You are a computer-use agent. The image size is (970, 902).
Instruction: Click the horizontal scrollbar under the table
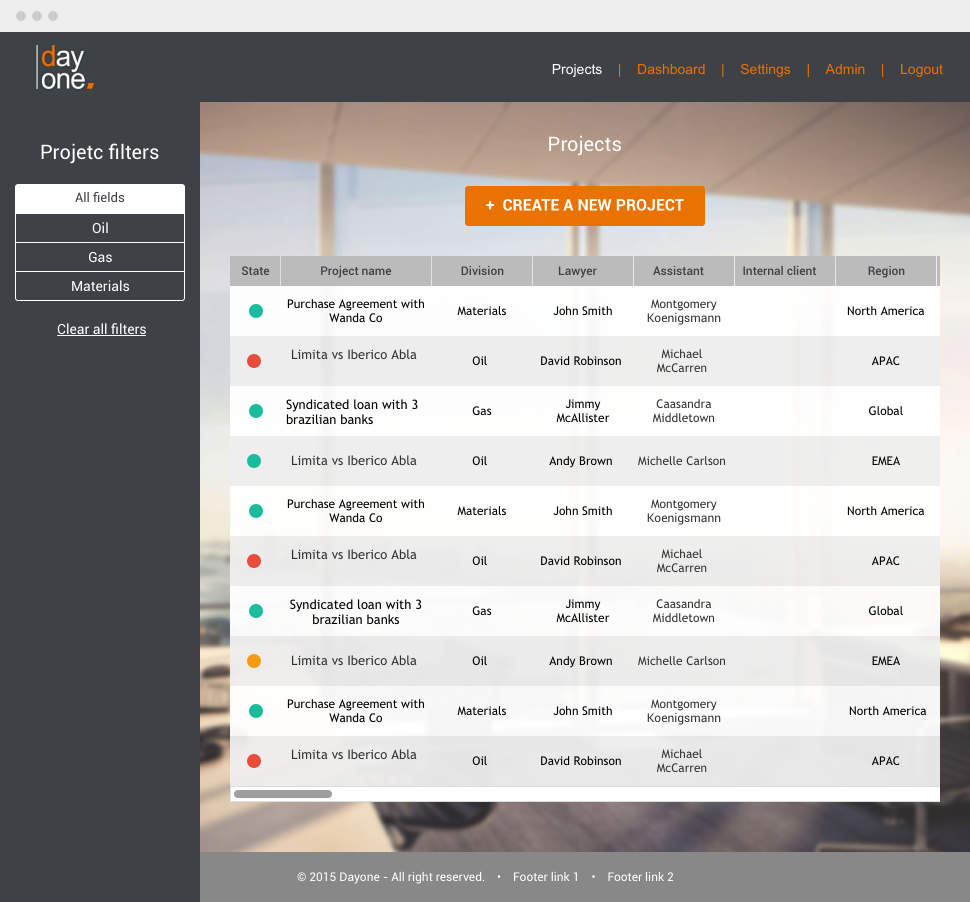(283, 794)
